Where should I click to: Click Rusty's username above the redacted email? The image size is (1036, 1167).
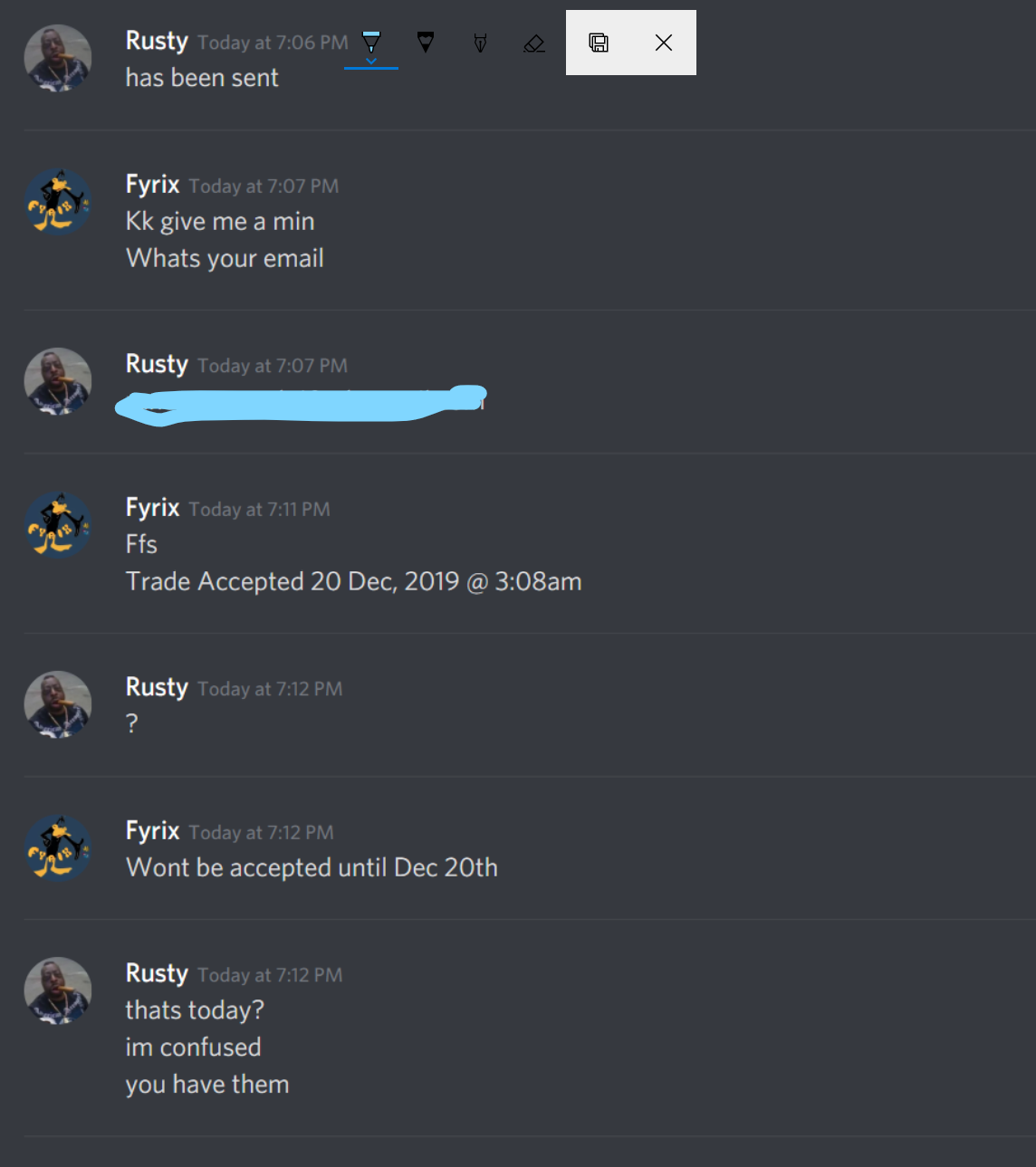pyautogui.click(x=157, y=364)
